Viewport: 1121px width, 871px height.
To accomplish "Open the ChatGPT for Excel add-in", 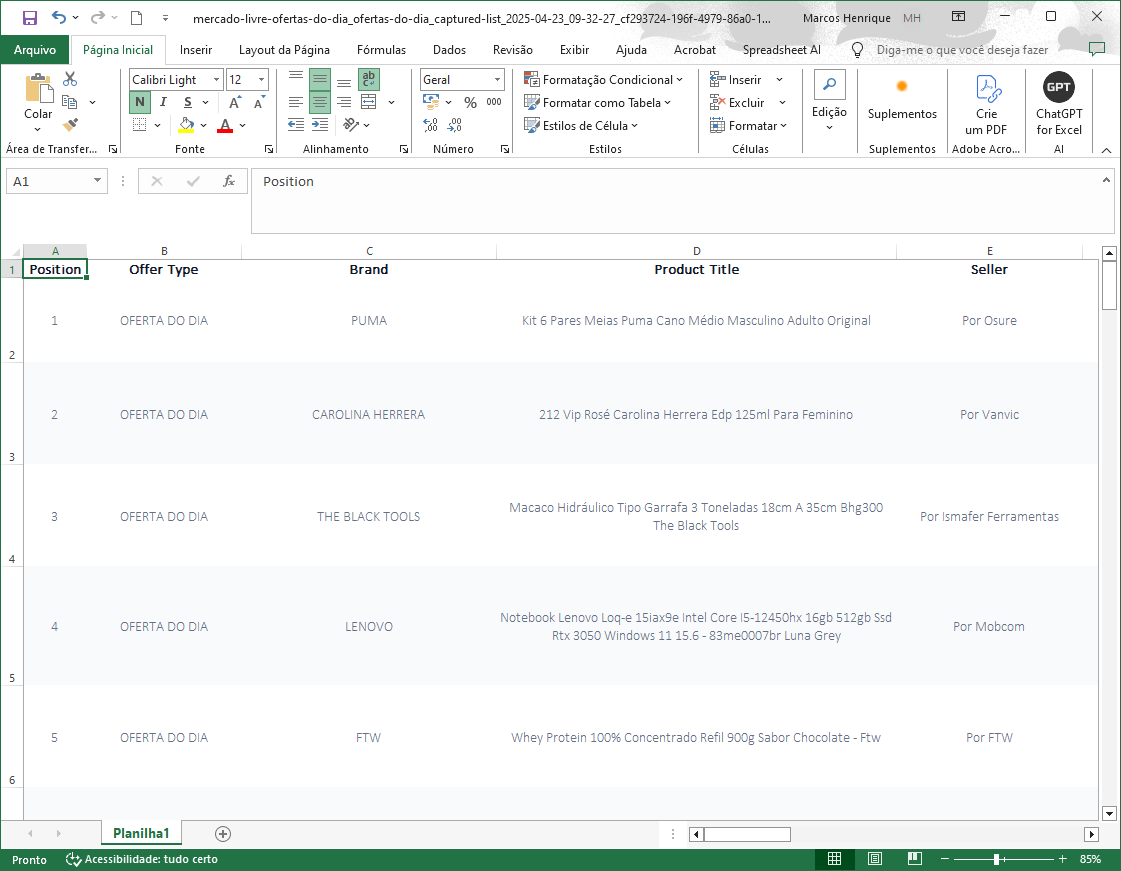I will click(1059, 104).
